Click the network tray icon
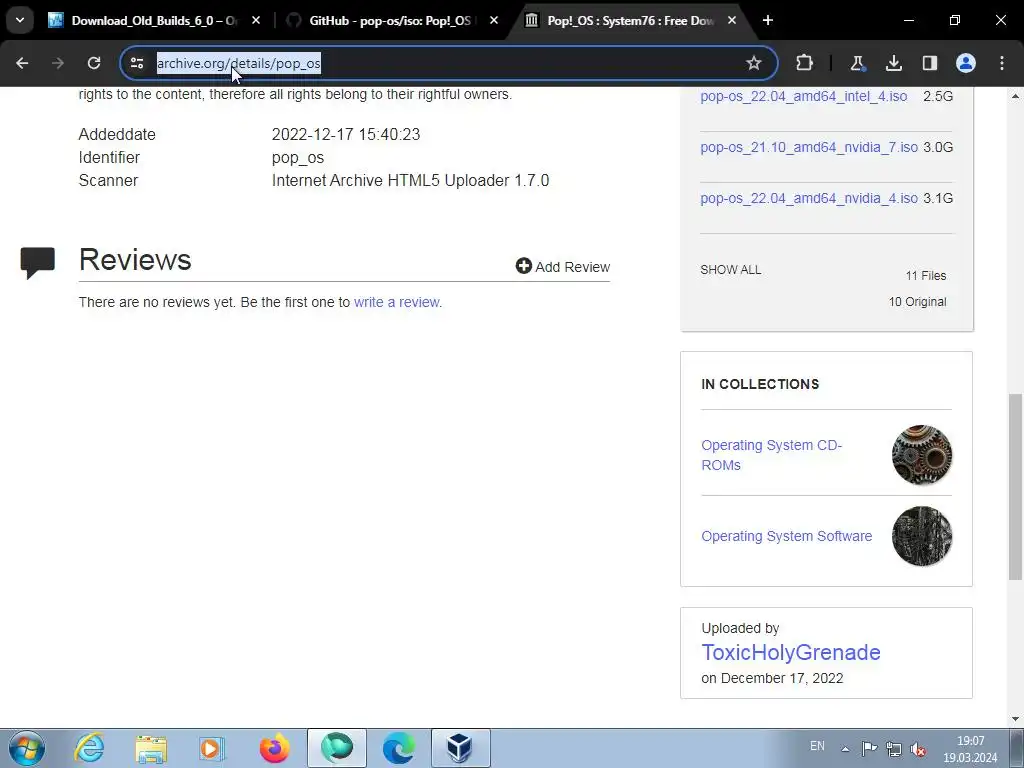 [x=893, y=748]
